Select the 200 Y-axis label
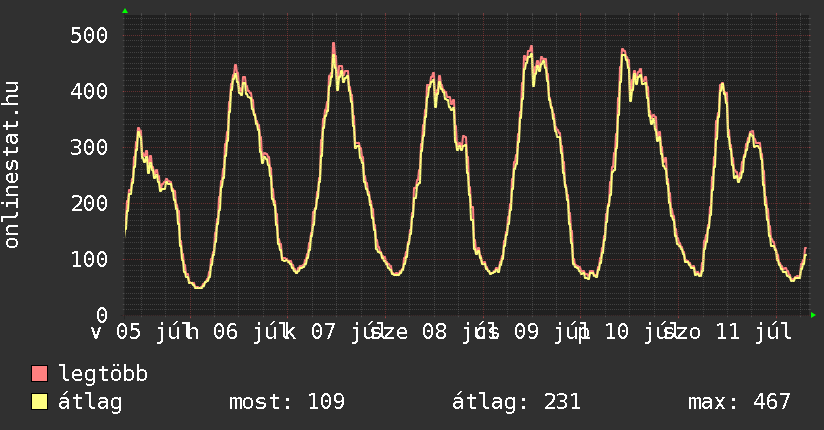 (x=89, y=203)
